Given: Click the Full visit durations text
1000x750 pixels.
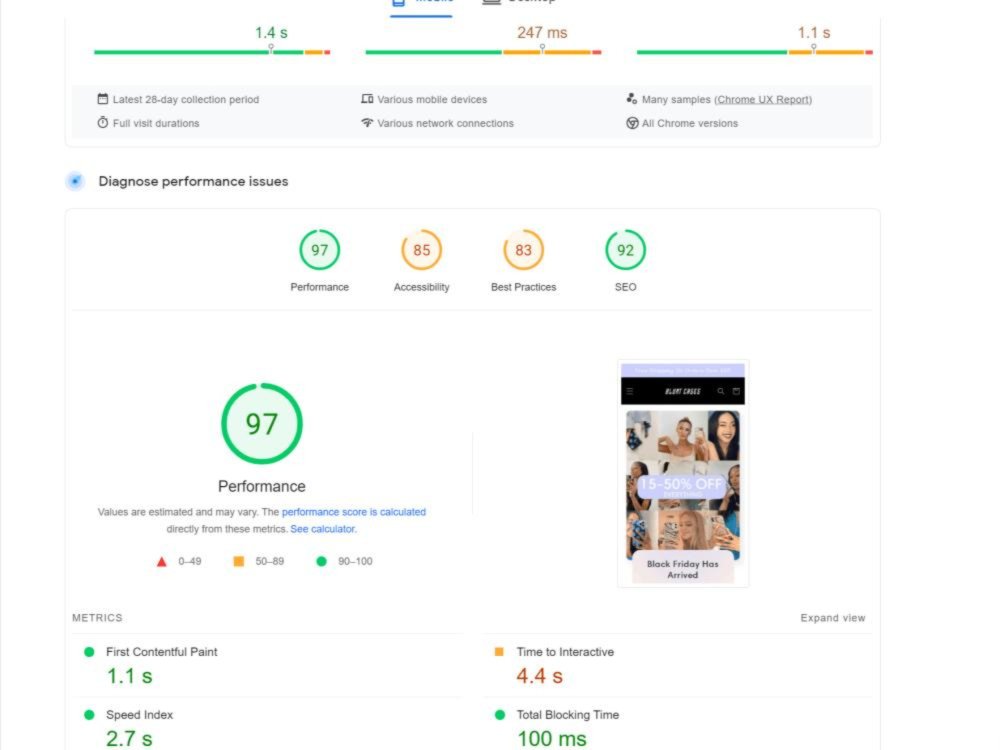Looking at the screenshot, I should 156,123.
